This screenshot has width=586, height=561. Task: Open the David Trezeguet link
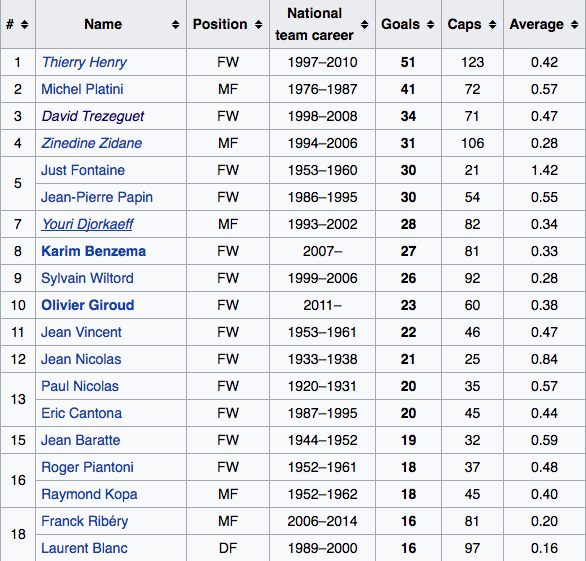[x=93, y=116]
